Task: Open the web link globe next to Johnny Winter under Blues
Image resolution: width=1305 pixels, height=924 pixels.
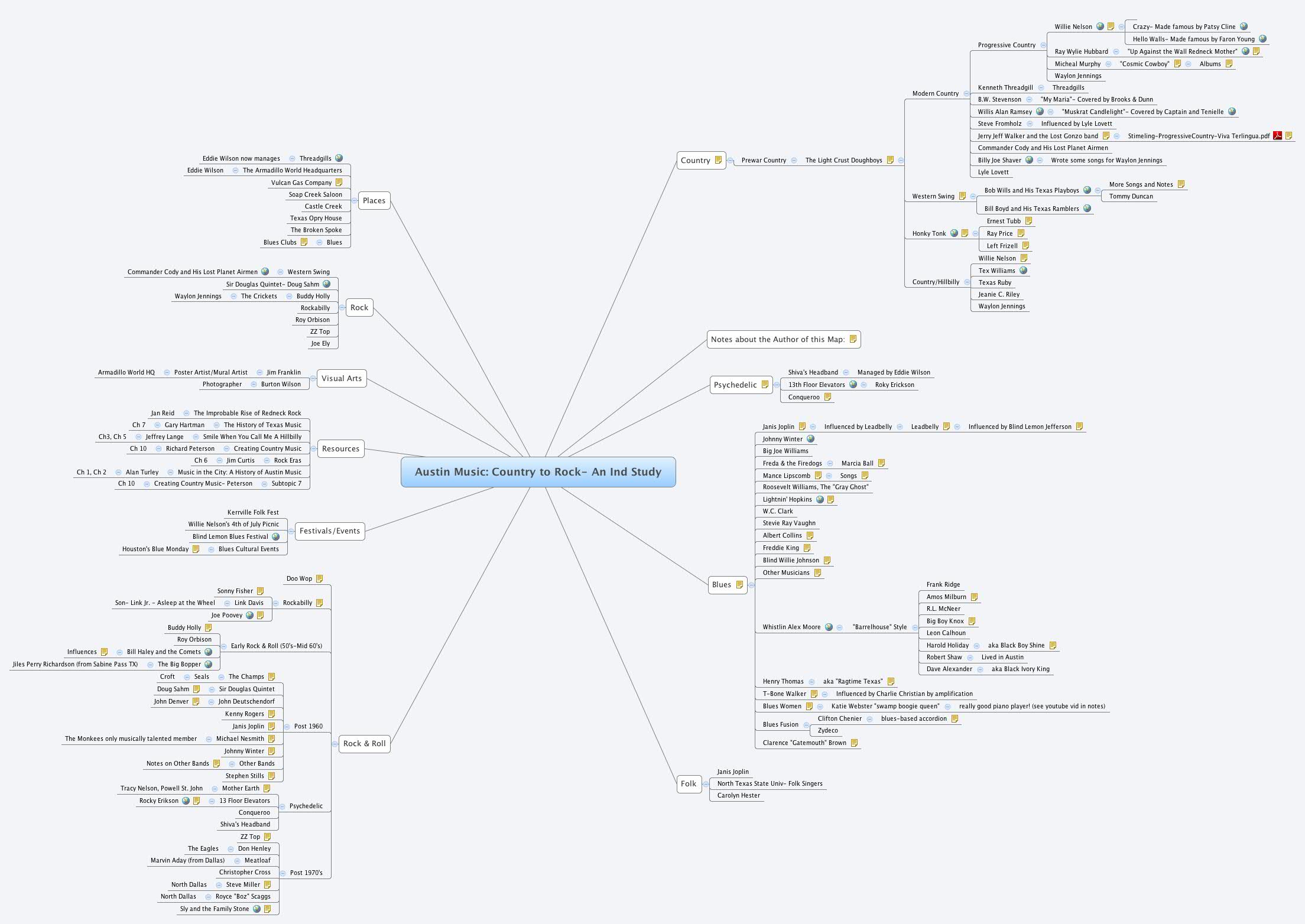Action: (810, 439)
